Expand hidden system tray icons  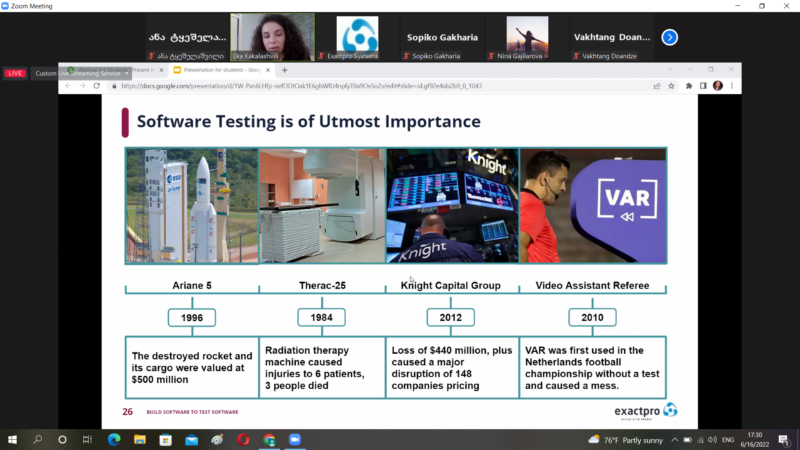674,440
